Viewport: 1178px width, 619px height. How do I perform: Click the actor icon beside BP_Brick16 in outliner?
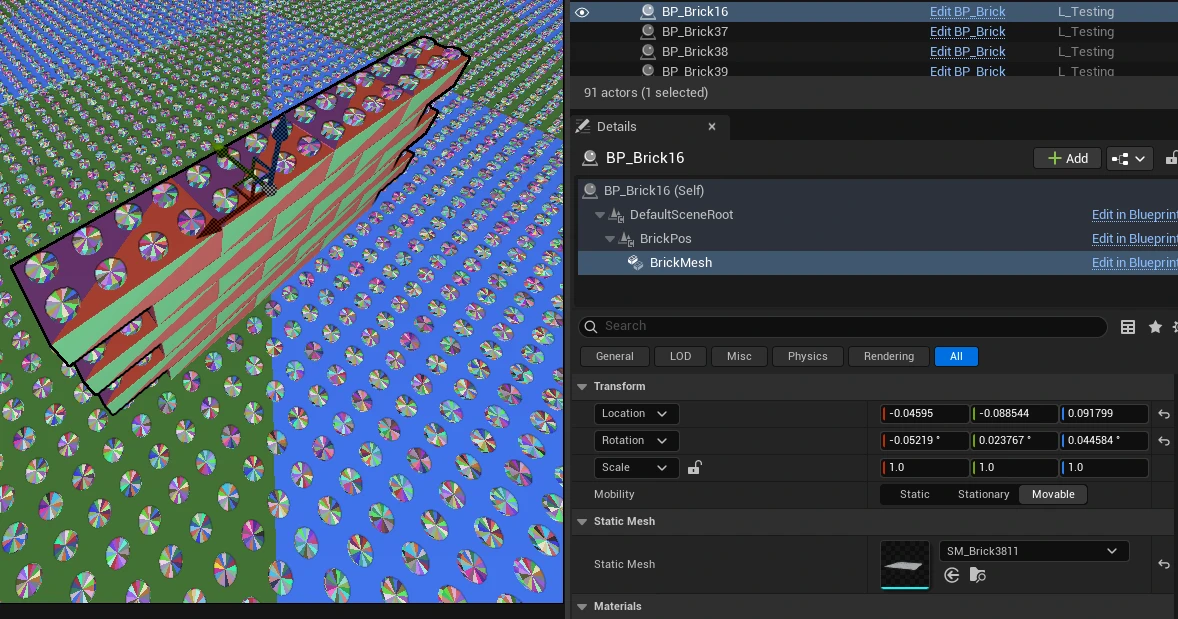pos(647,11)
